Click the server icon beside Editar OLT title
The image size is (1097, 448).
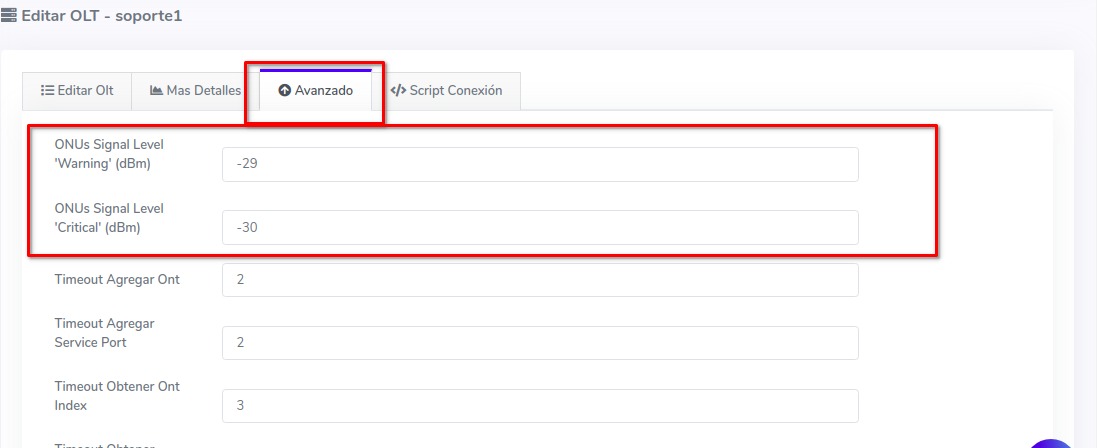click(x=9, y=17)
